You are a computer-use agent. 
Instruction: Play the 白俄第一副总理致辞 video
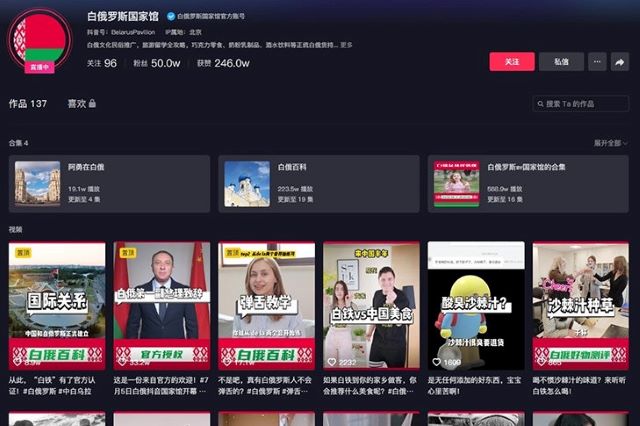point(162,306)
